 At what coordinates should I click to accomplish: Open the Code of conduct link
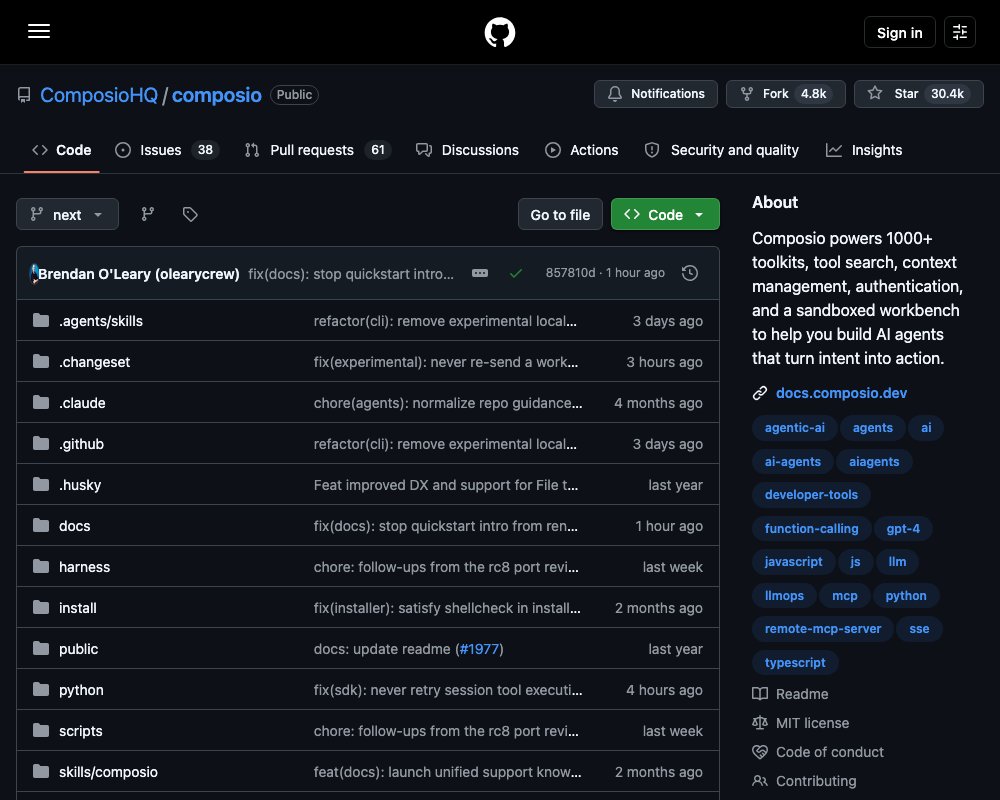[x=818, y=752]
